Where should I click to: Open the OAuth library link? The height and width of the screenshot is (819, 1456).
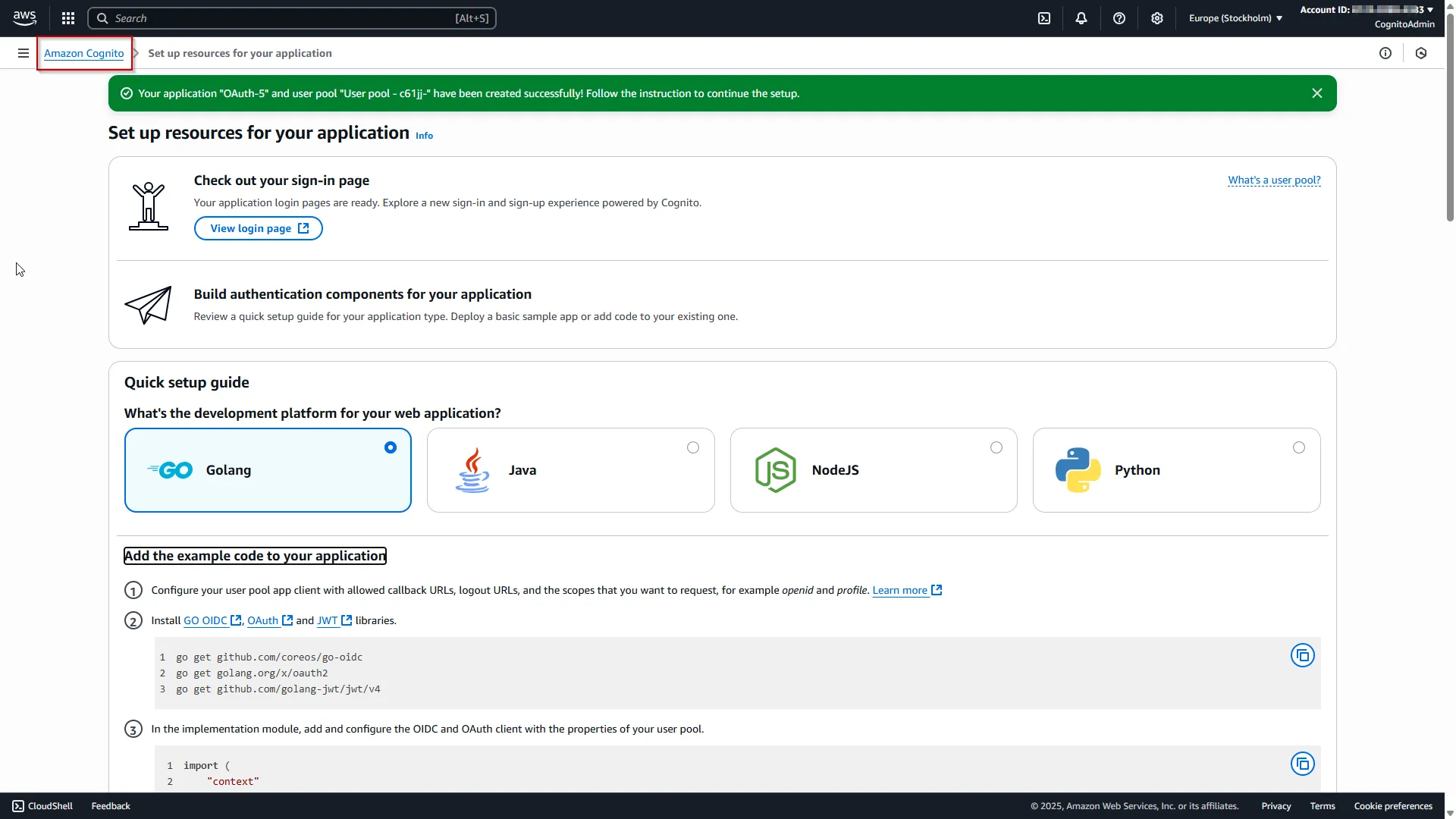coord(270,620)
